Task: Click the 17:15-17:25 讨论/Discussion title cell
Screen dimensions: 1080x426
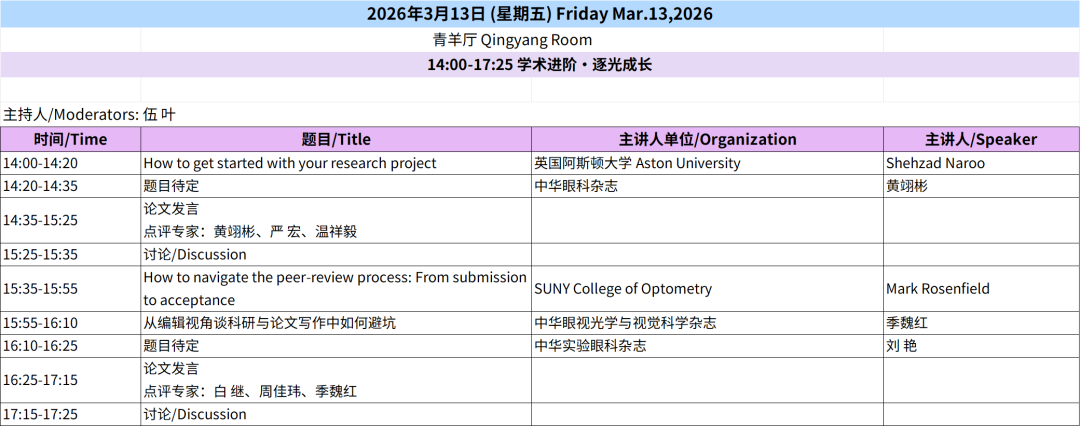Action: [195, 414]
